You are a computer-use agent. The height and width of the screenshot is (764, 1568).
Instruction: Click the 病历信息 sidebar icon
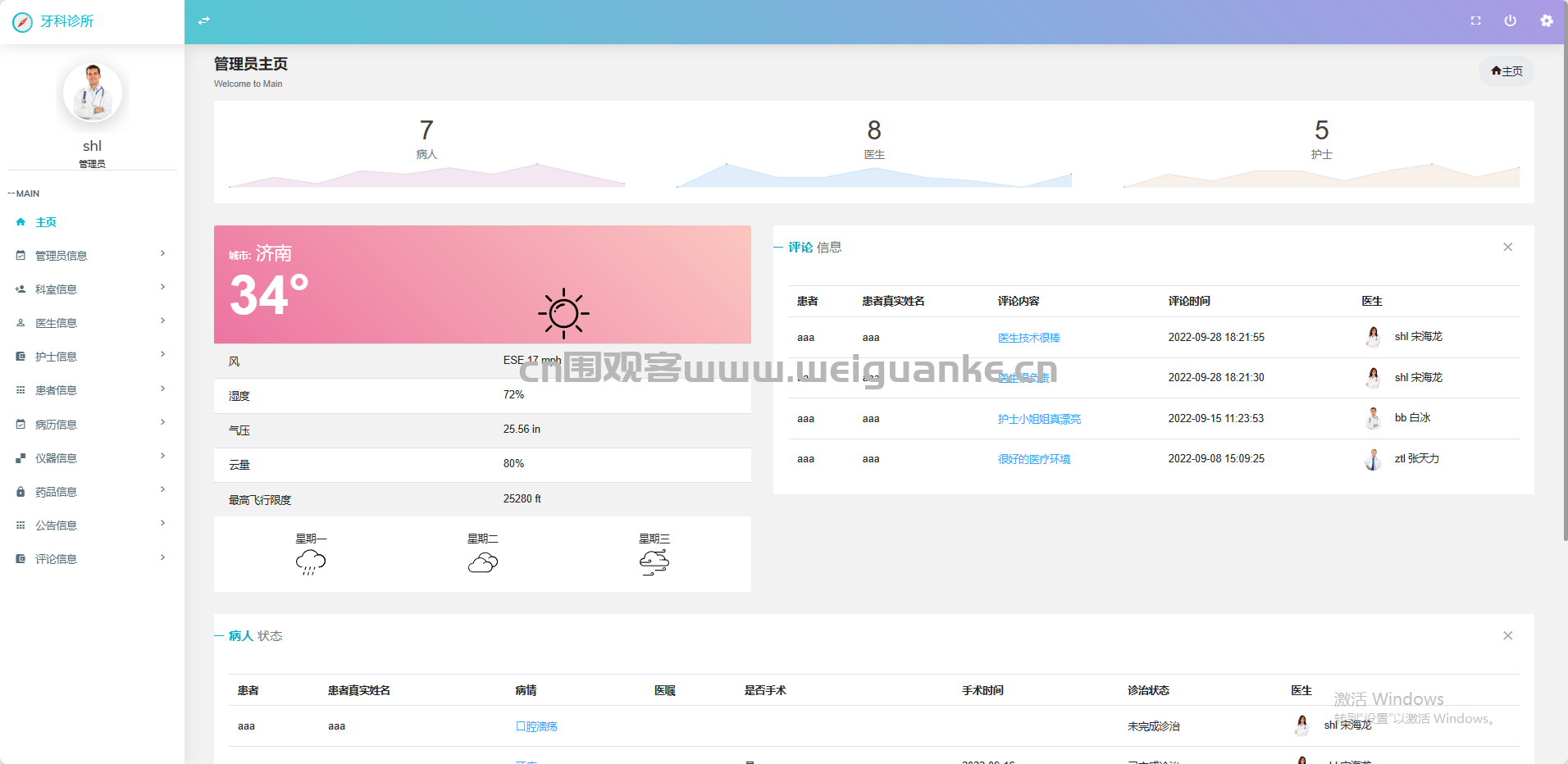(x=21, y=425)
